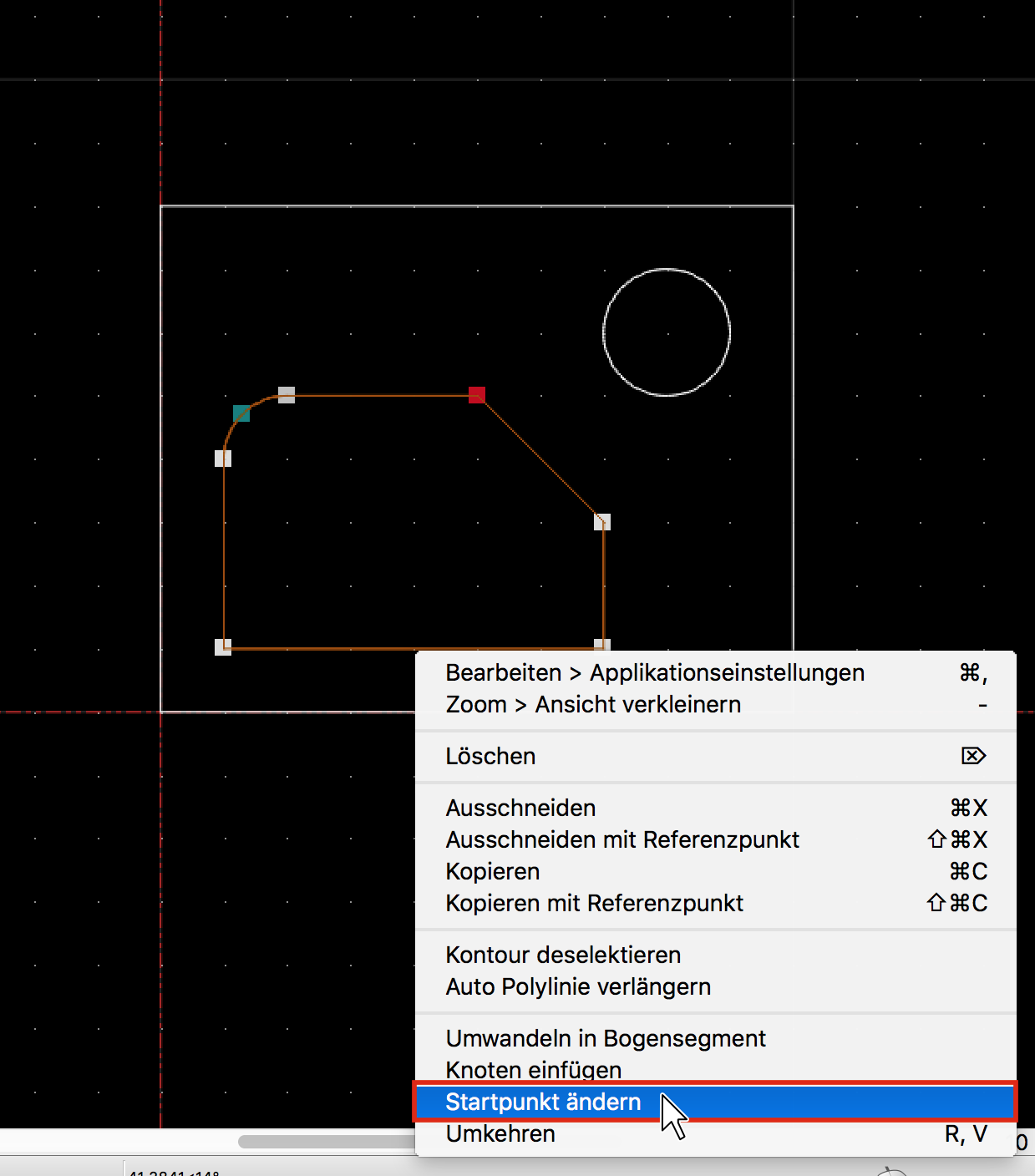Select Umkehren in the context menu
The height and width of the screenshot is (1176, 1035).
500,1134
